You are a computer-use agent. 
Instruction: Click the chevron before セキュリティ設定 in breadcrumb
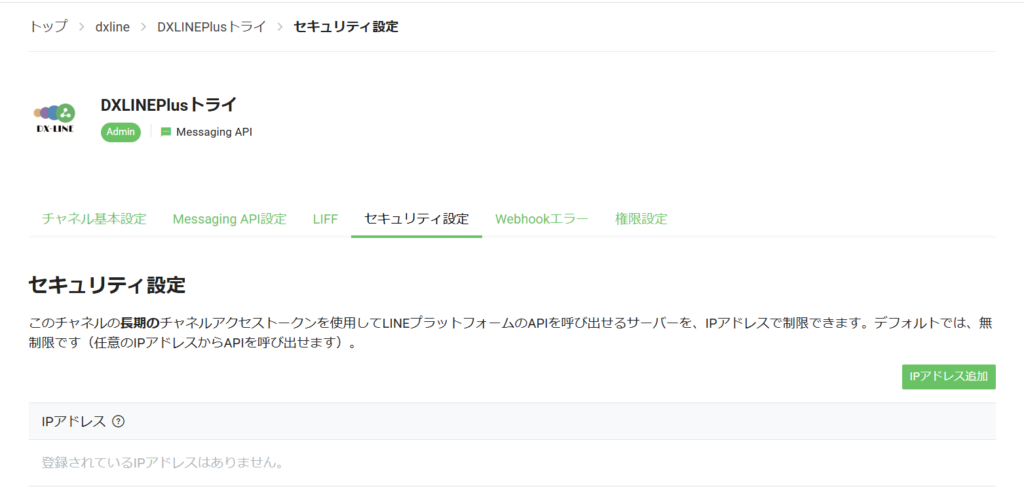point(280,27)
